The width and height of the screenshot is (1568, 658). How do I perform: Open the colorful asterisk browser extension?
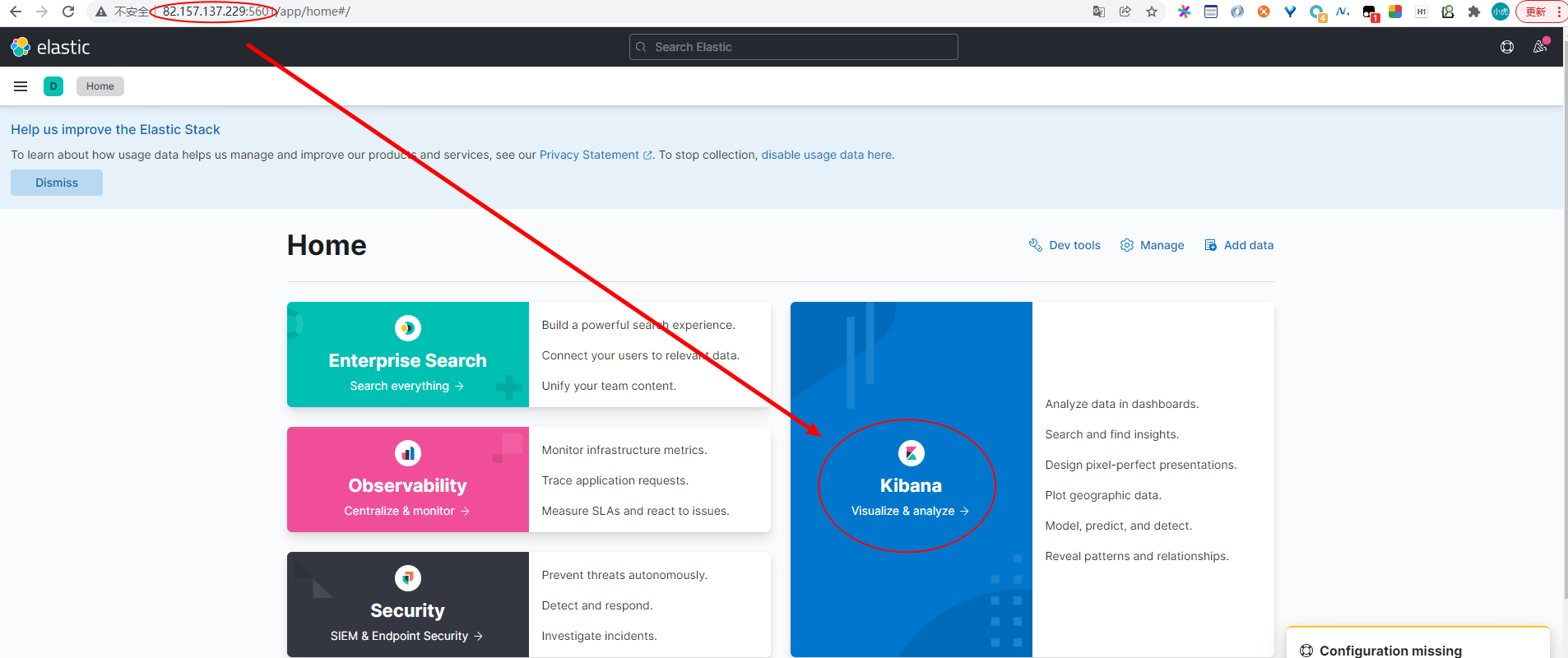[x=1184, y=12]
